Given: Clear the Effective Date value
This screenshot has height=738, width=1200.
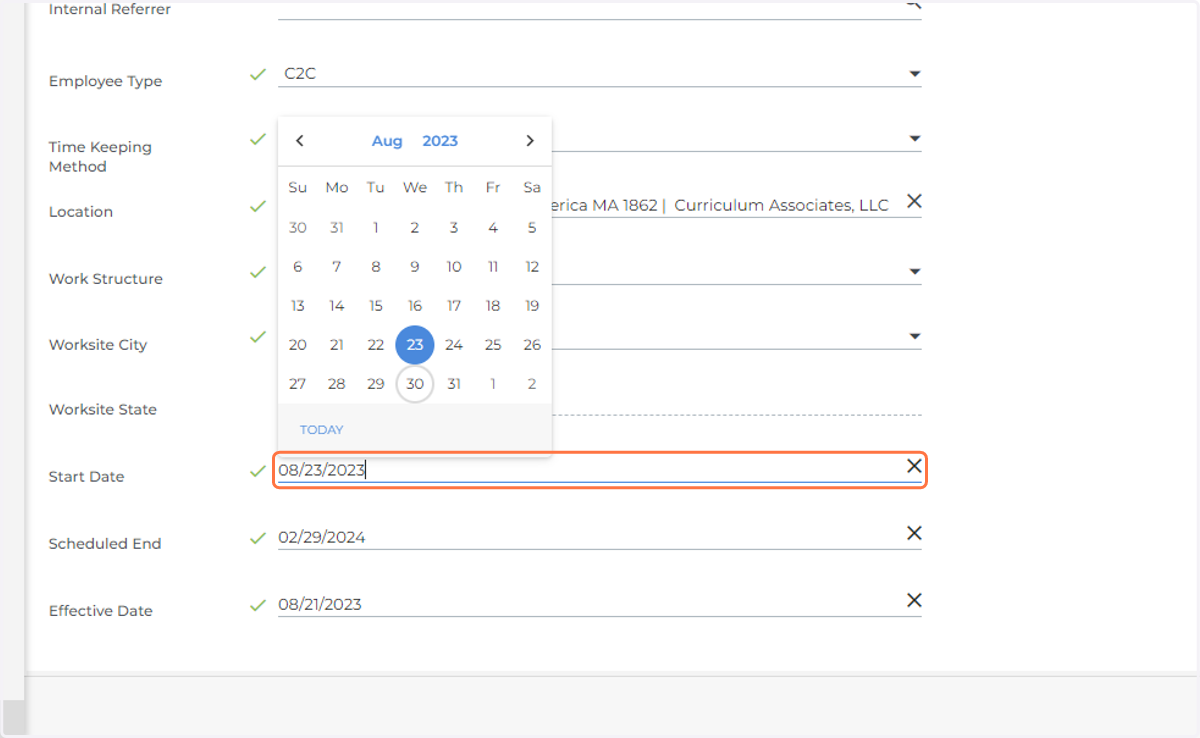Looking at the screenshot, I should pos(913,600).
